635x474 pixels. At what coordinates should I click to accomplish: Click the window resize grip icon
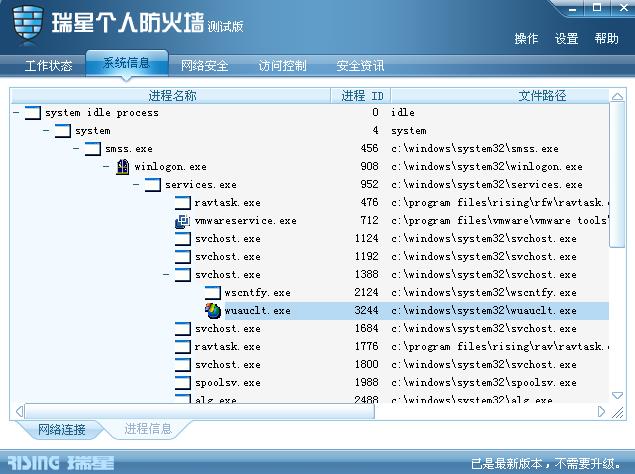618,413
